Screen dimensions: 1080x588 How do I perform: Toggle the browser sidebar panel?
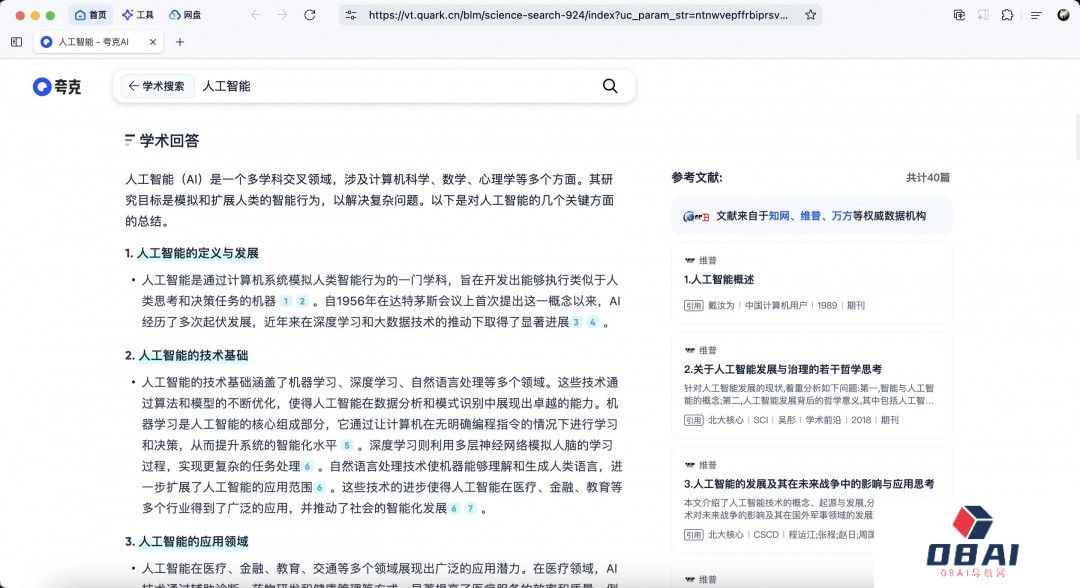(16, 42)
